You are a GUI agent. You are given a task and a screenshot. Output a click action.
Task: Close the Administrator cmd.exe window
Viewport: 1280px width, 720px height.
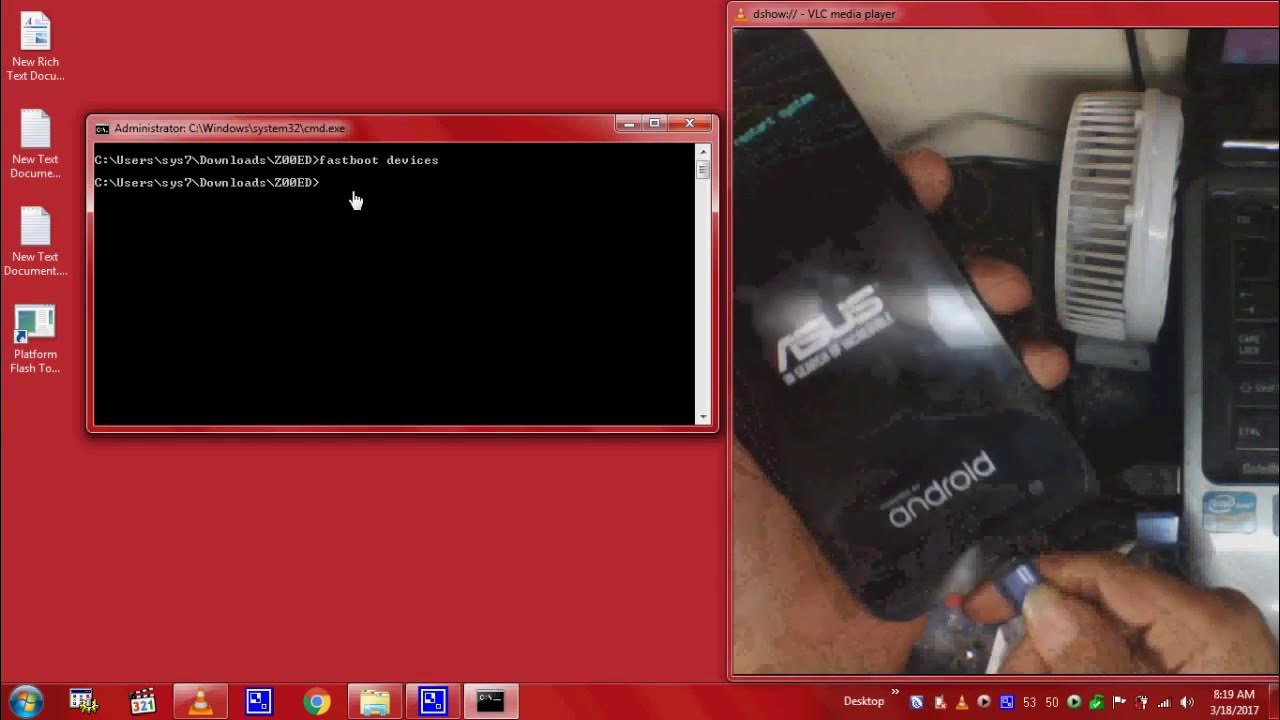click(x=690, y=124)
